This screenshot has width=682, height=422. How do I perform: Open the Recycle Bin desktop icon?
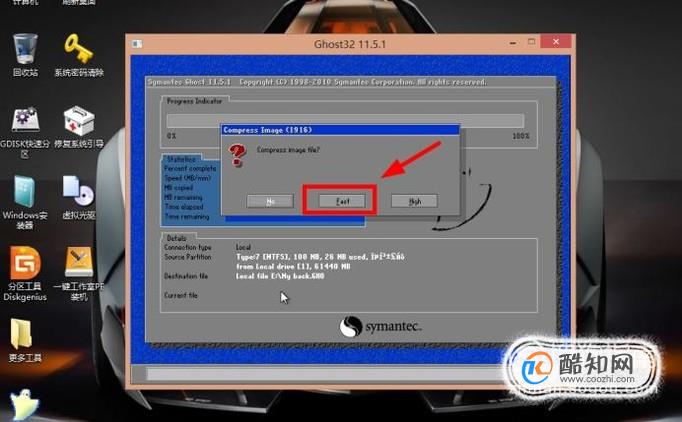click(x=25, y=55)
